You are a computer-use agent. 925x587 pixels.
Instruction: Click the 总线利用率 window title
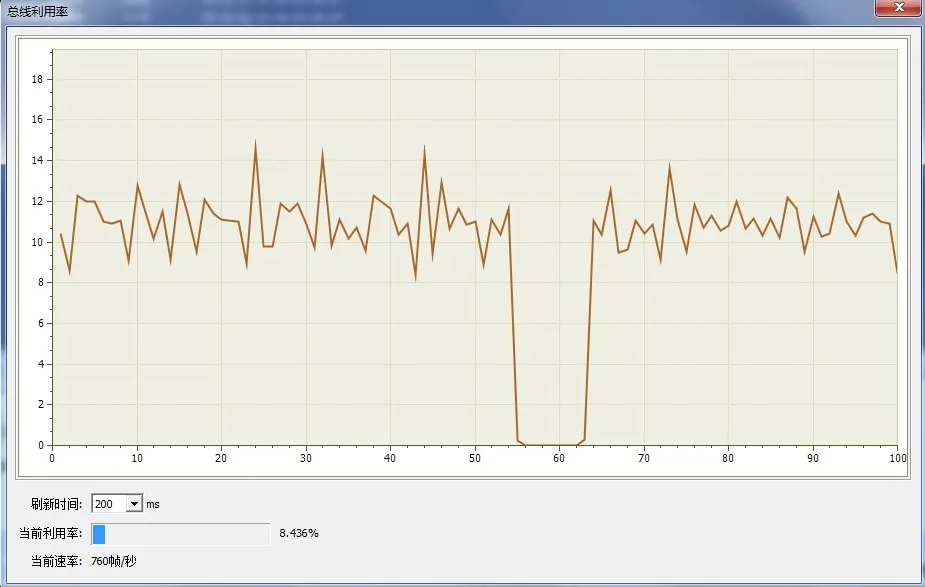coord(38,11)
